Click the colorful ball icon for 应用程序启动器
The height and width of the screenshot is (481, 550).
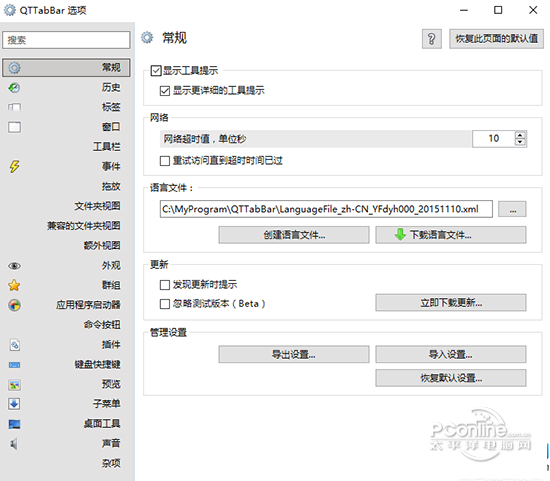pos(14,305)
